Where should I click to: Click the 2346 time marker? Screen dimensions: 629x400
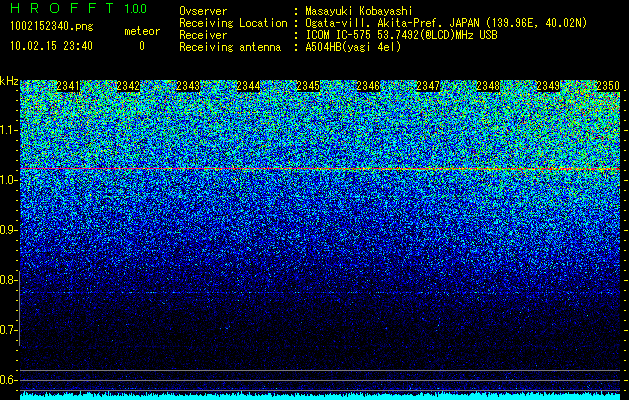coord(368,86)
